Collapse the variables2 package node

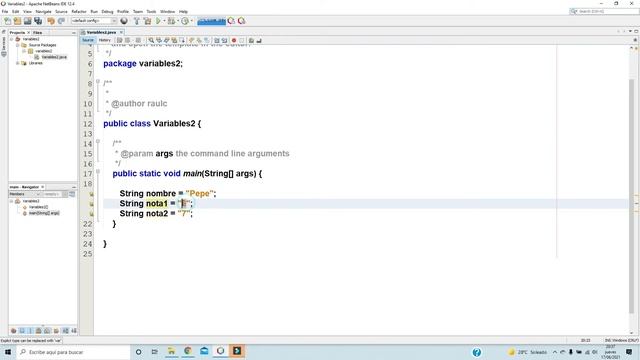24,51
